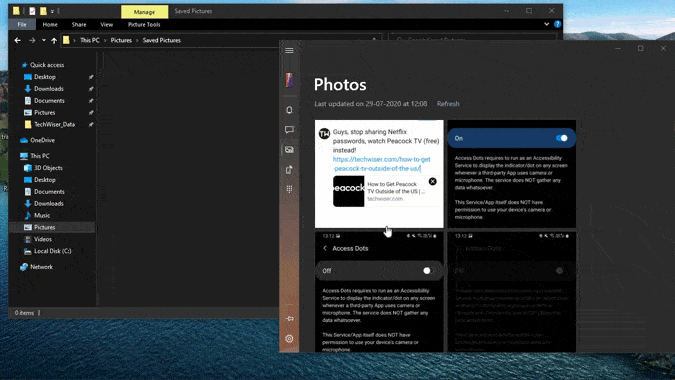This screenshot has width=675, height=380.
Task: Click the 3D Objects cube icon
Action: coord(28,168)
